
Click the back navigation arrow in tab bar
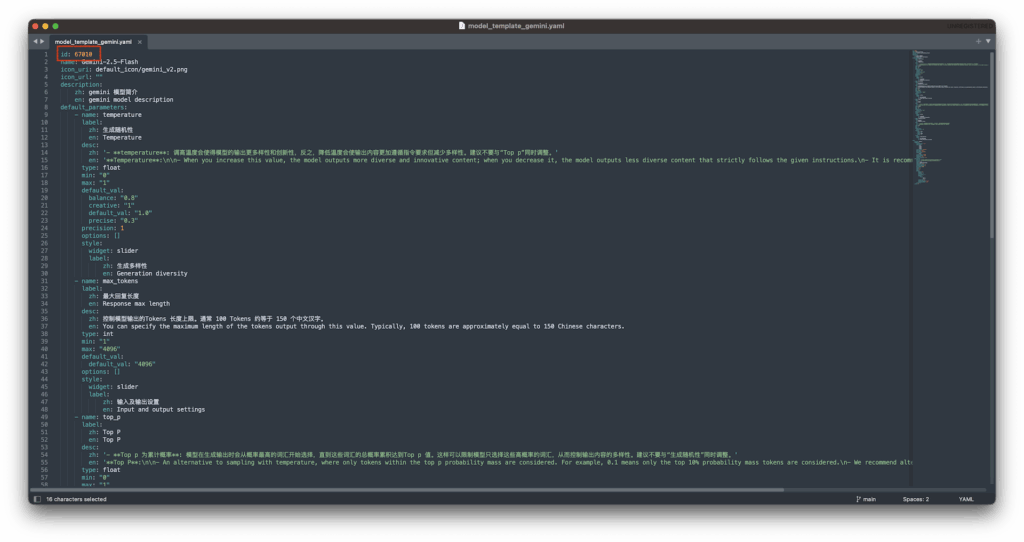(36, 41)
